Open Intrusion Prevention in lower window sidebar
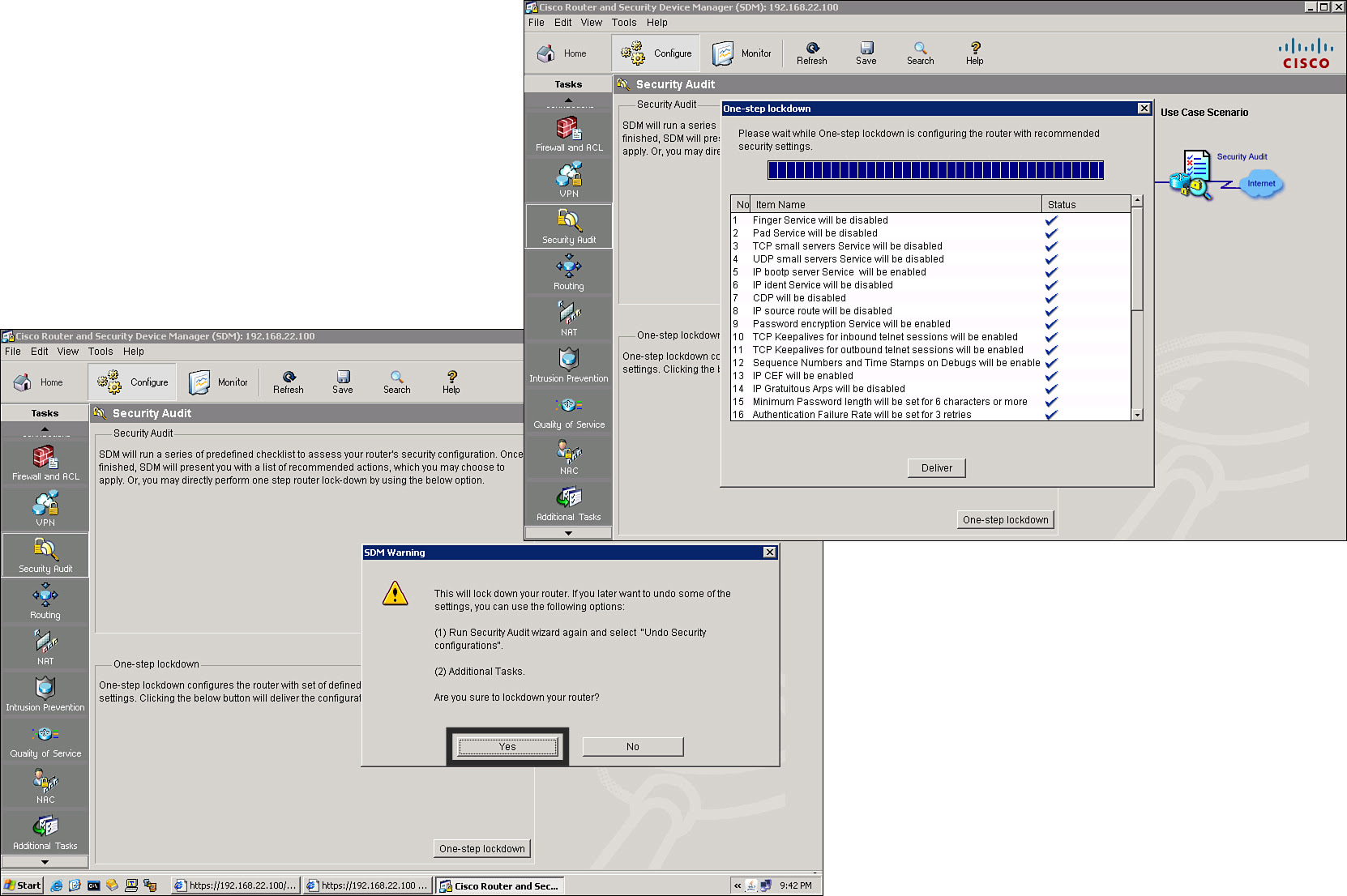The image size is (1347, 896). (45, 693)
